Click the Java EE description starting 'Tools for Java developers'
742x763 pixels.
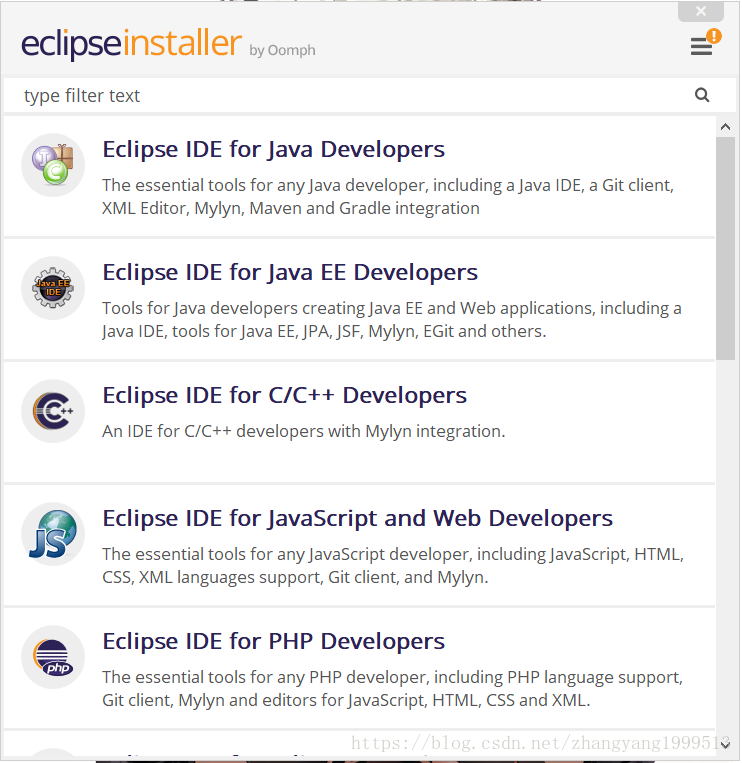(392, 320)
